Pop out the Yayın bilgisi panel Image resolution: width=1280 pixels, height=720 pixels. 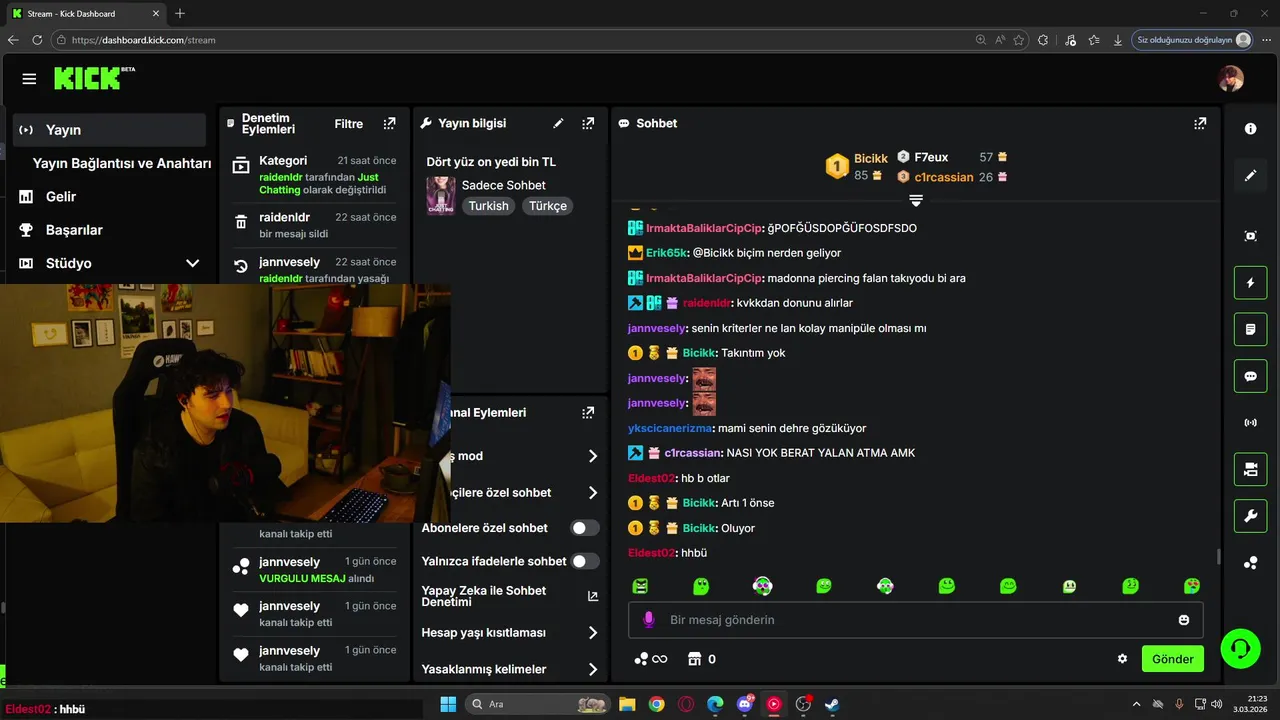pyautogui.click(x=588, y=124)
